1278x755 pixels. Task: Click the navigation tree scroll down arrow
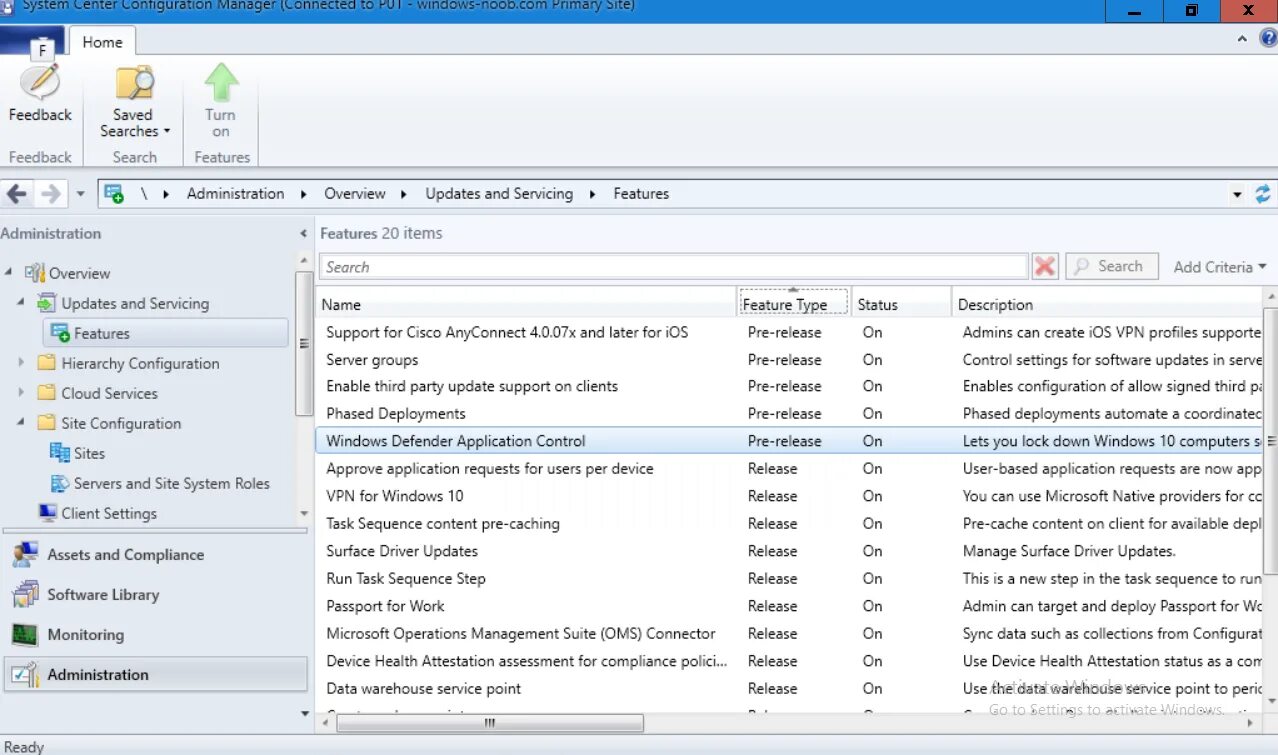304,514
